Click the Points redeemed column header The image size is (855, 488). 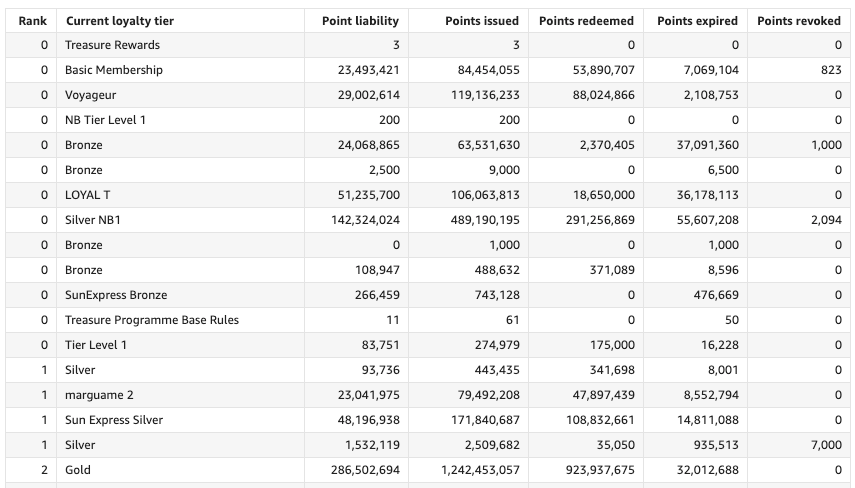pyautogui.click(x=586, y=21)
